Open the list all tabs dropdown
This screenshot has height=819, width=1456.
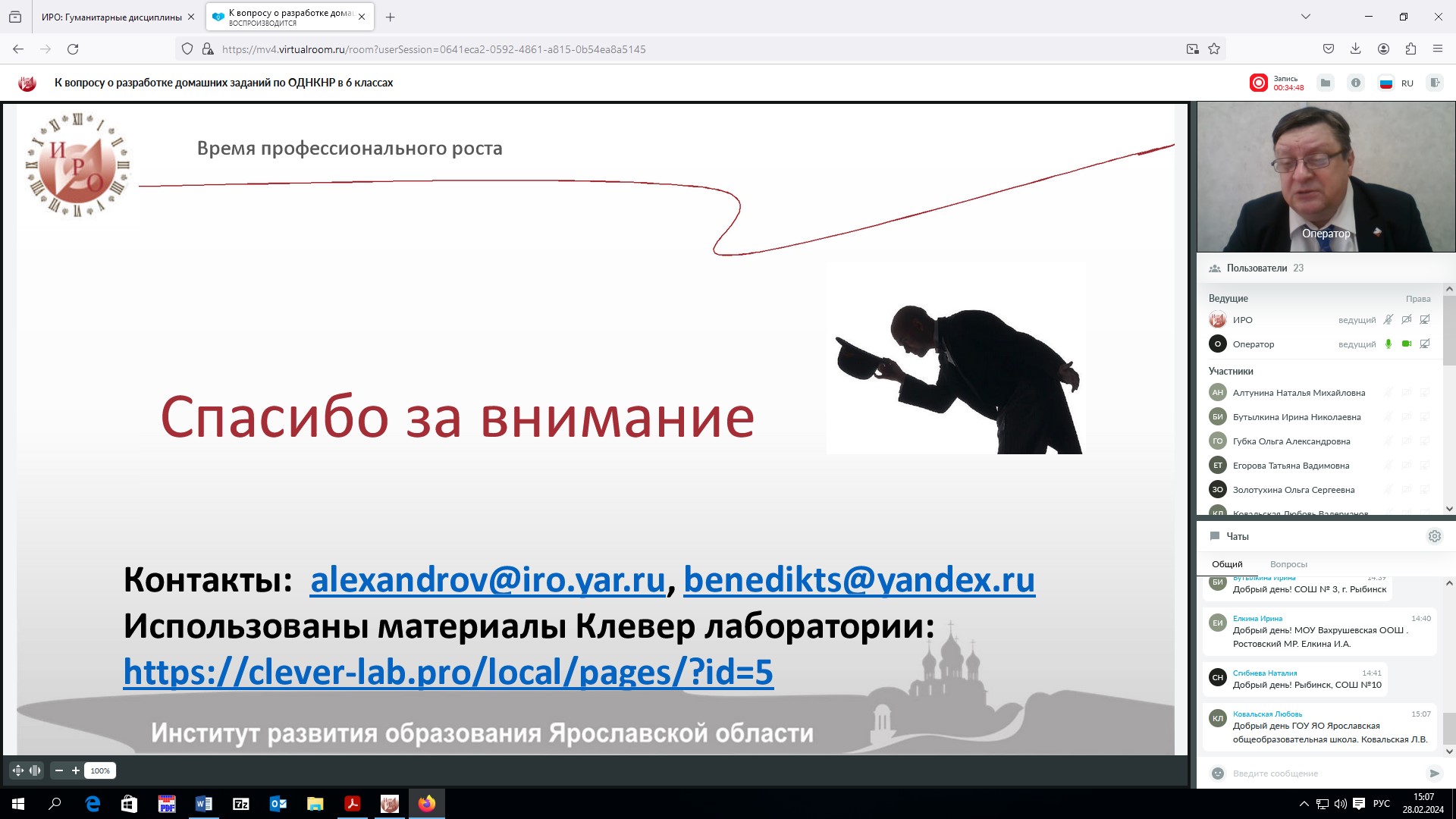[1306, 17]
